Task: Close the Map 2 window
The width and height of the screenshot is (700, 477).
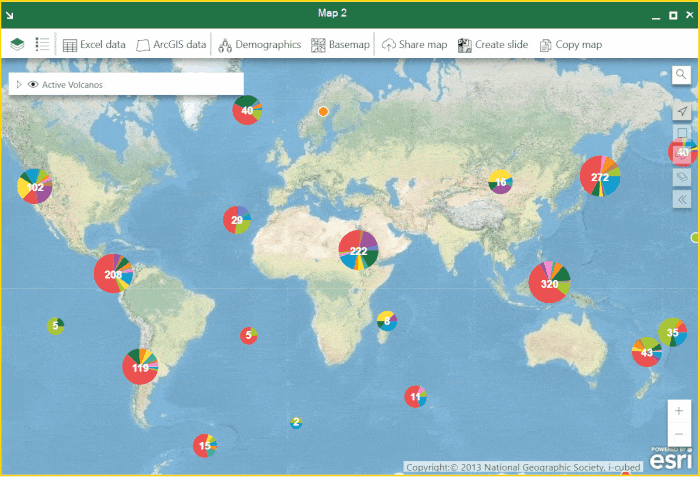Action: tap(690, 15)
